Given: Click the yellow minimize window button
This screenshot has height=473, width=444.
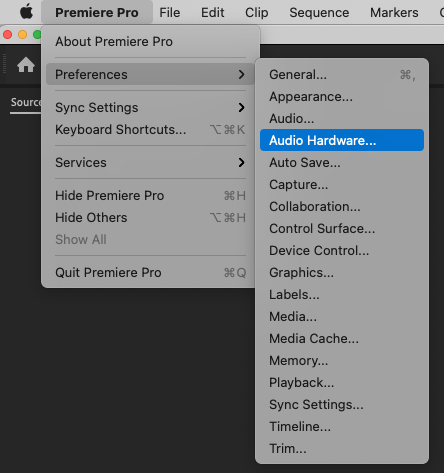Looking at the screenshot, I should pos(22,34).
